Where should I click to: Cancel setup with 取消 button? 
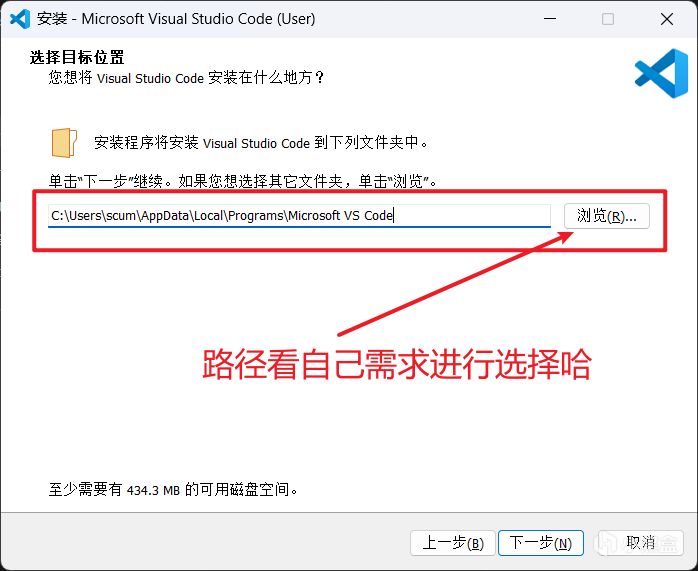pyautogui.click(x=640, y=543)
